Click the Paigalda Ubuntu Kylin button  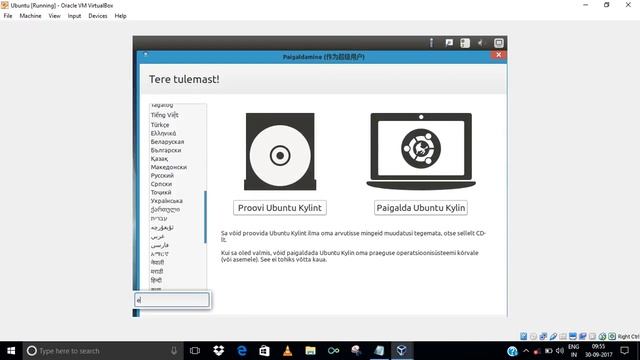(x=420, y=208)
